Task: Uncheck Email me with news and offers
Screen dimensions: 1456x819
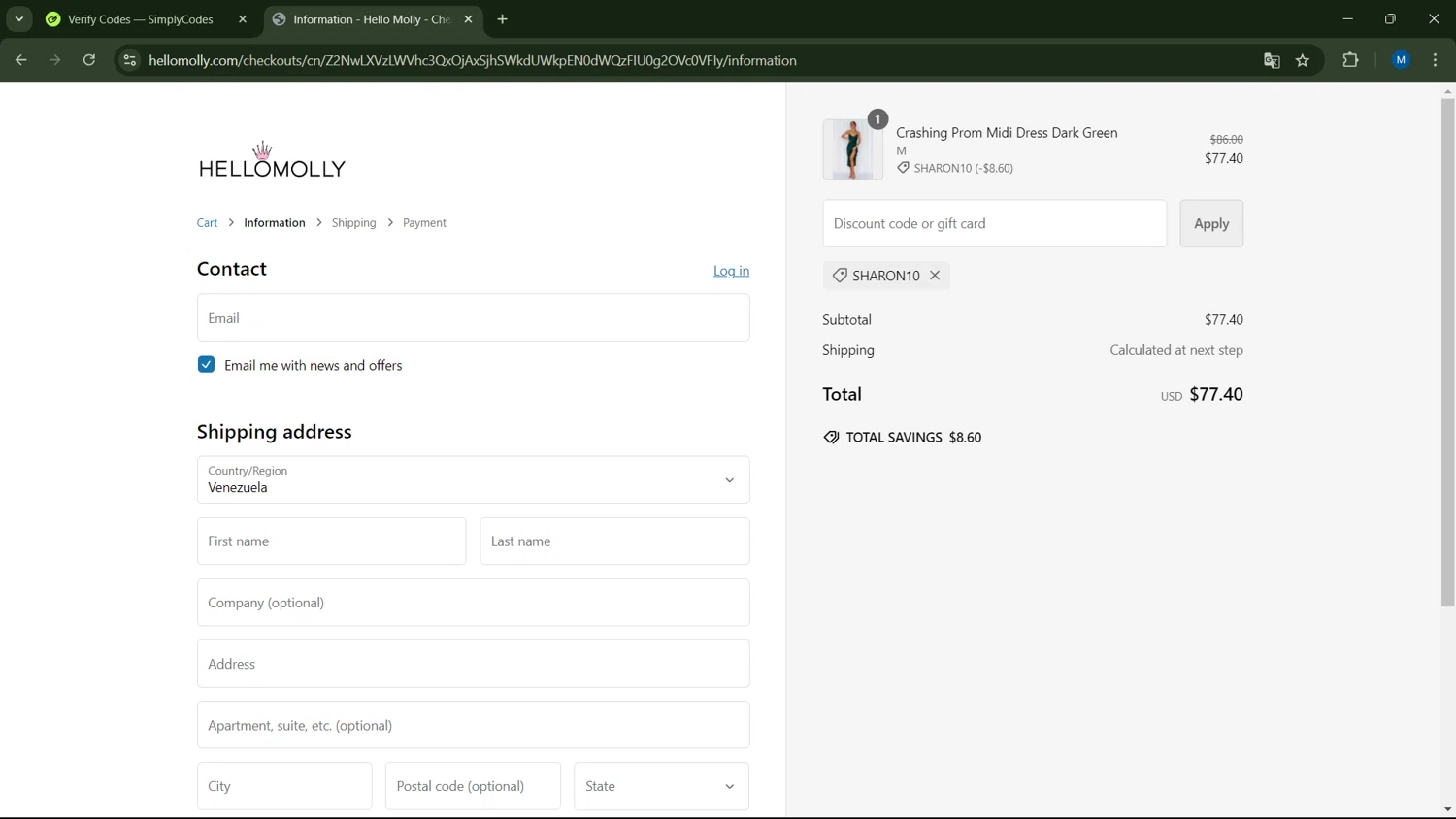Action: pos(206,365)
